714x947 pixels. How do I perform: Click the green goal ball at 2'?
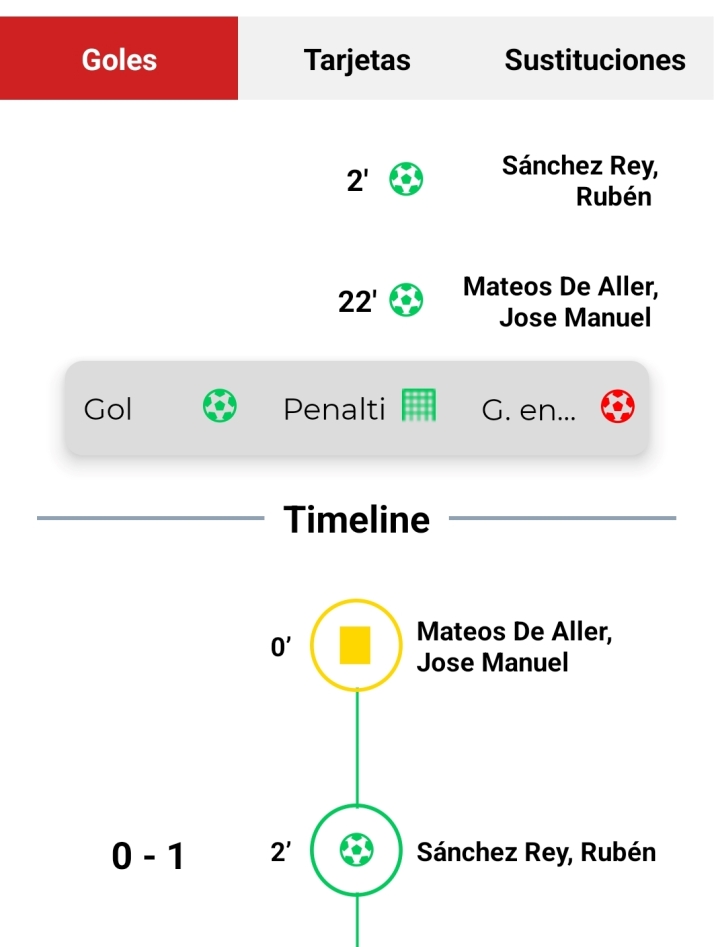[x=406, y=180]
